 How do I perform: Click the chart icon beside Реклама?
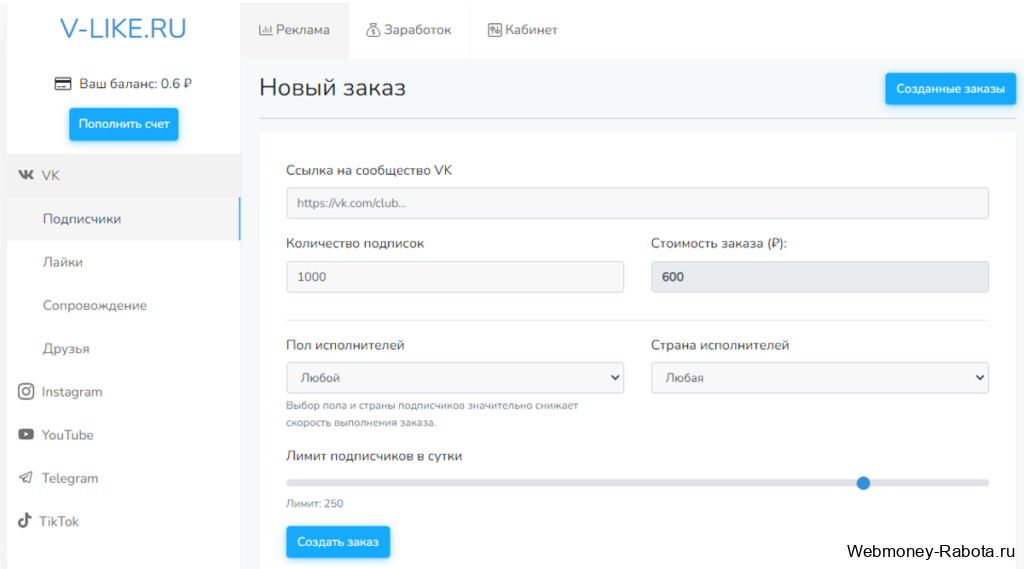pyautogui.click(x=265, y=29)
